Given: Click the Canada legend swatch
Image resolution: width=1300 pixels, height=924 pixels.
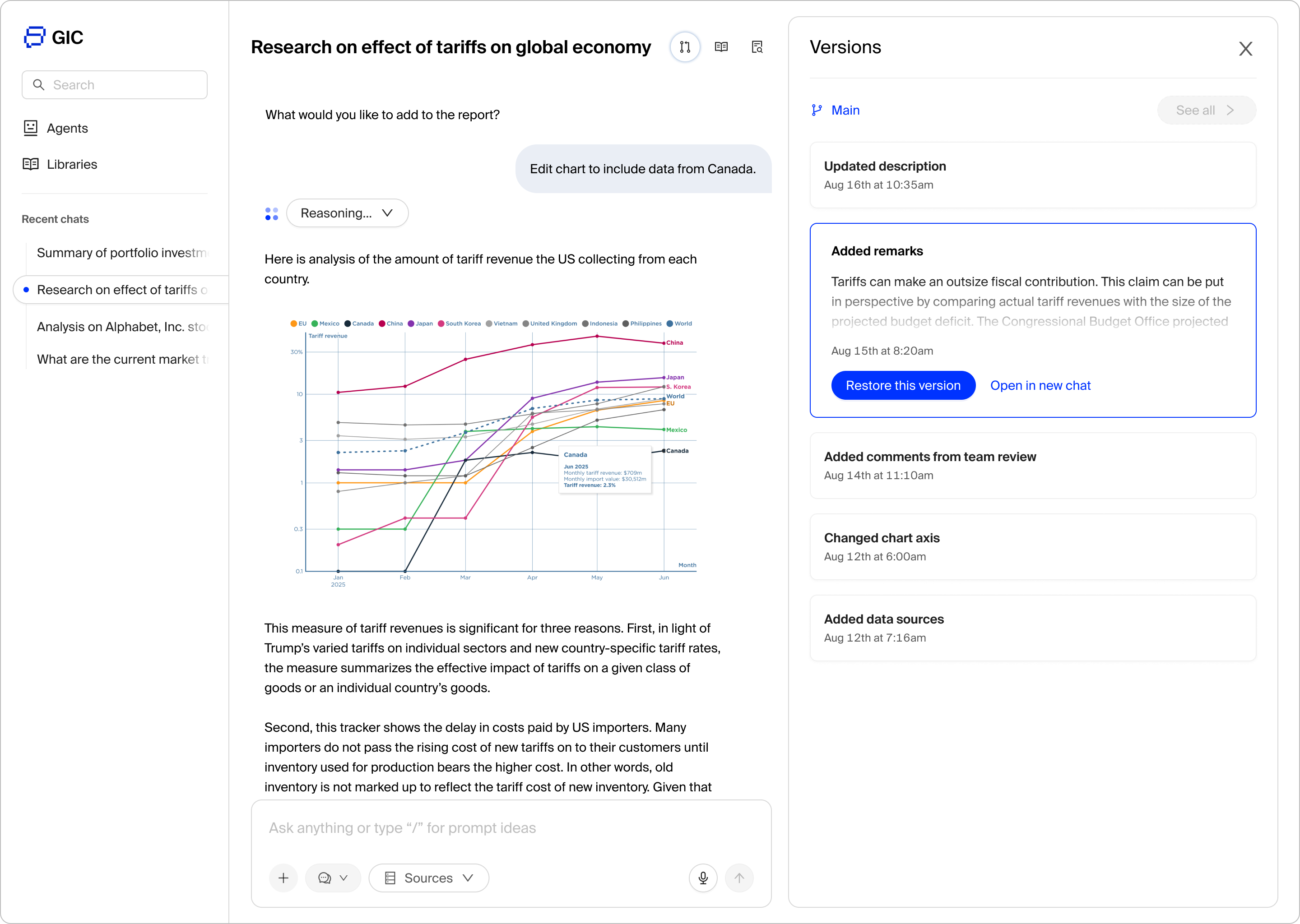Looking at the screenshot, I should click(348, 324).
